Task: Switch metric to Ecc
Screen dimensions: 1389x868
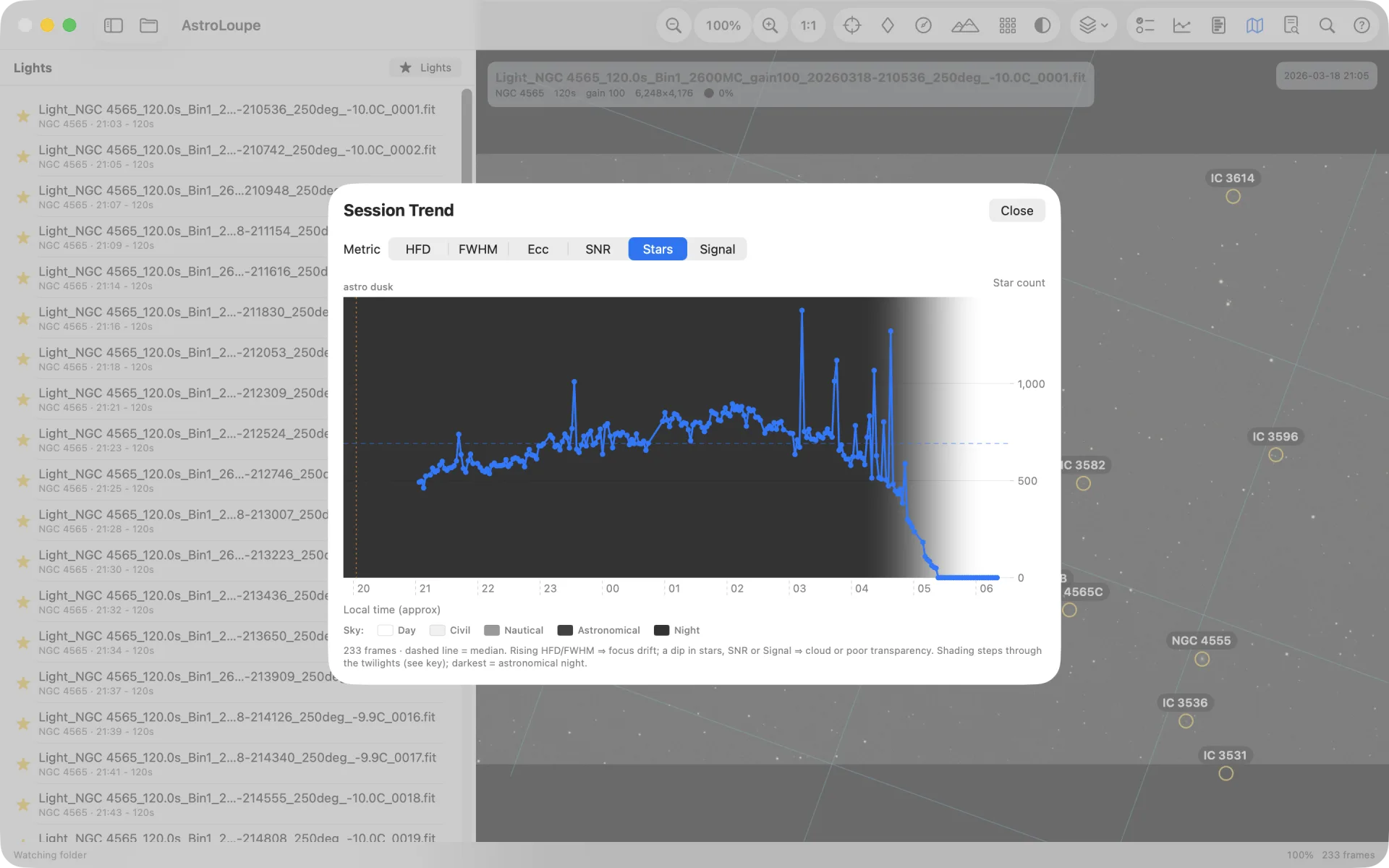Action: click(538, 249)
